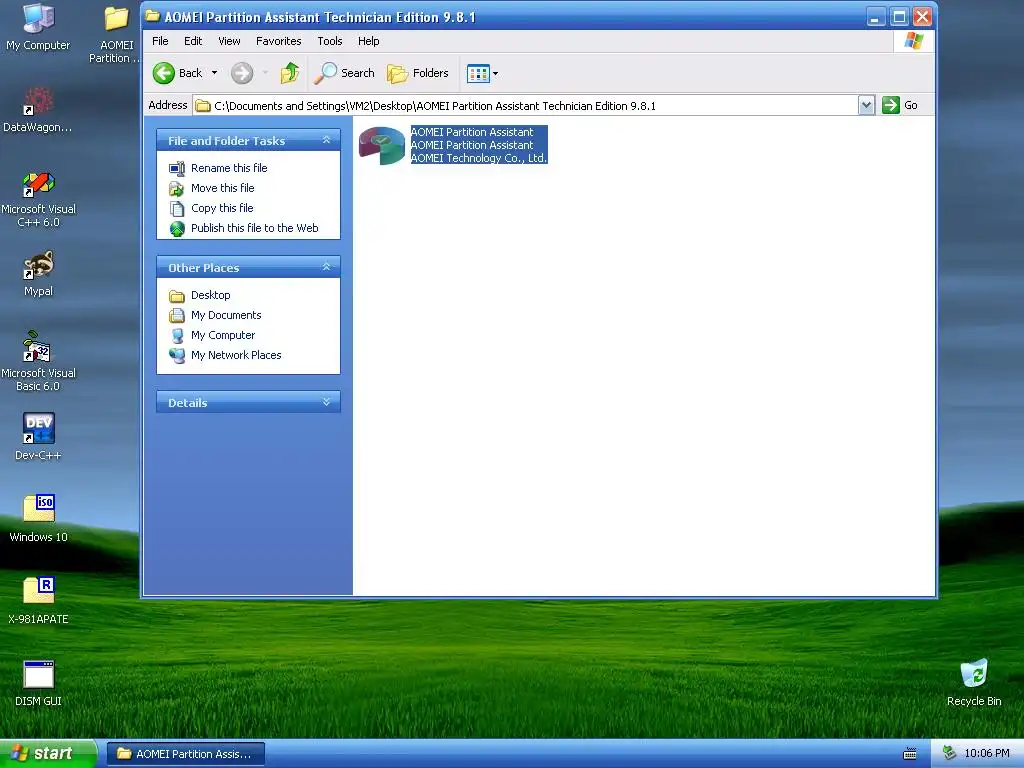Viewport: 1024px width, 768px height.
Task: Select the Dev-C++ desktop shortcut
Action: (x=38, y=436)
